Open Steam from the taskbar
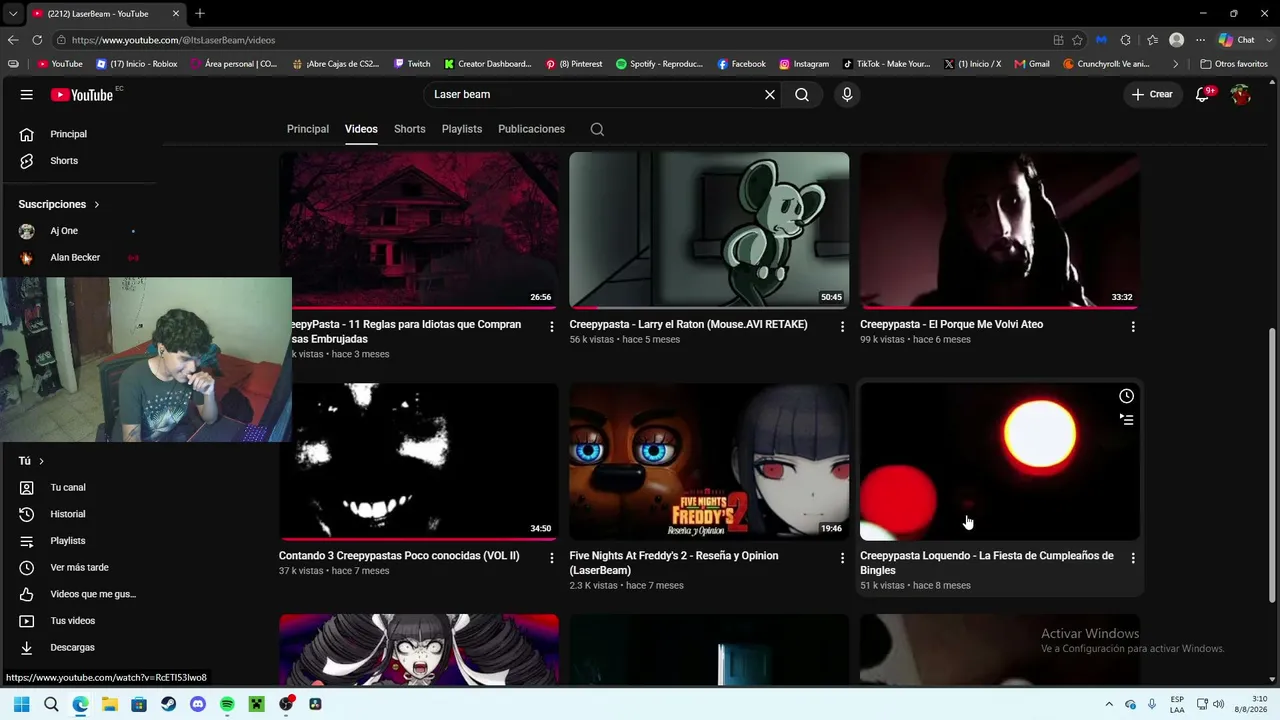Screen dimensions: 1280x720 [x=169, y=704]
